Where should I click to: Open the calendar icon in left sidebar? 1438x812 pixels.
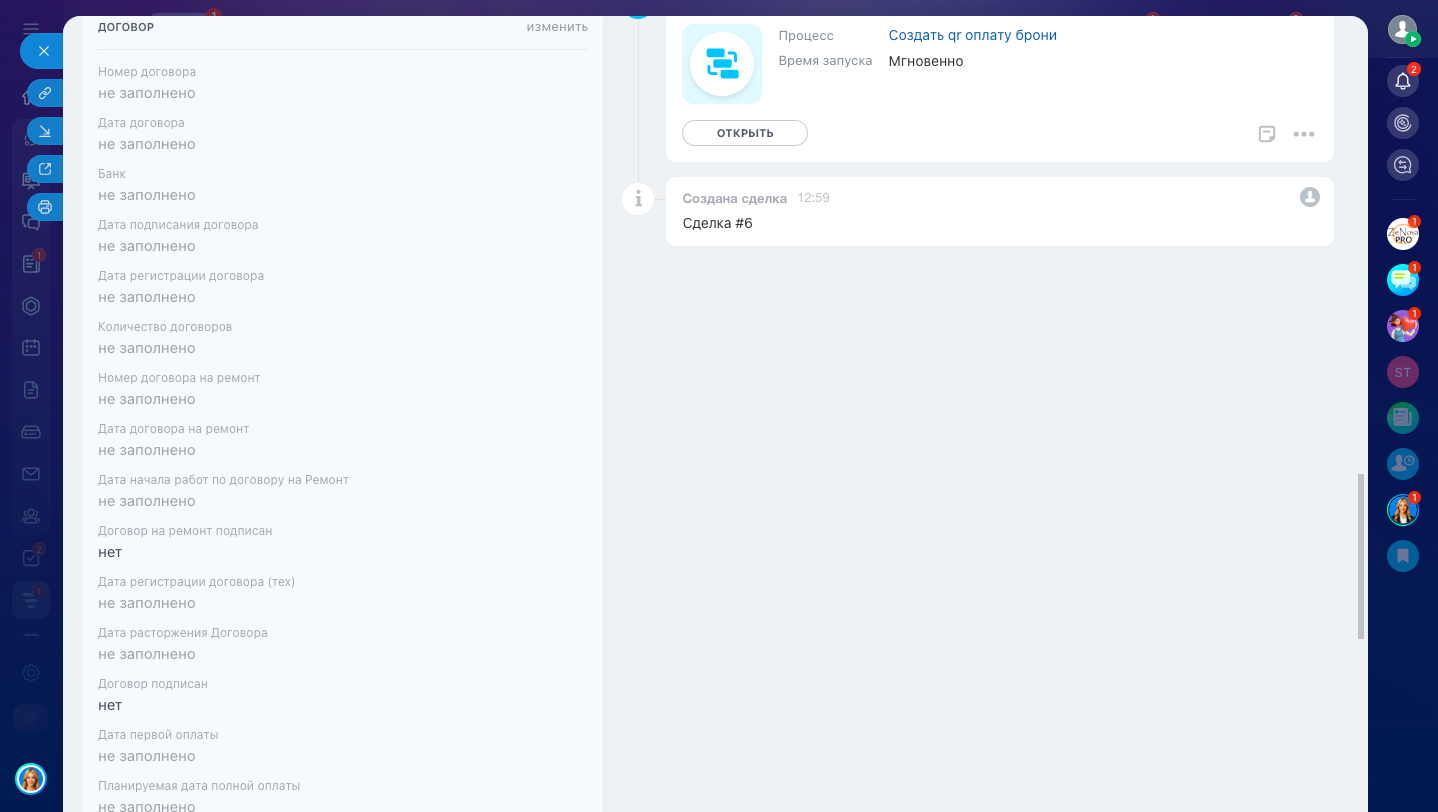[31, 348]
